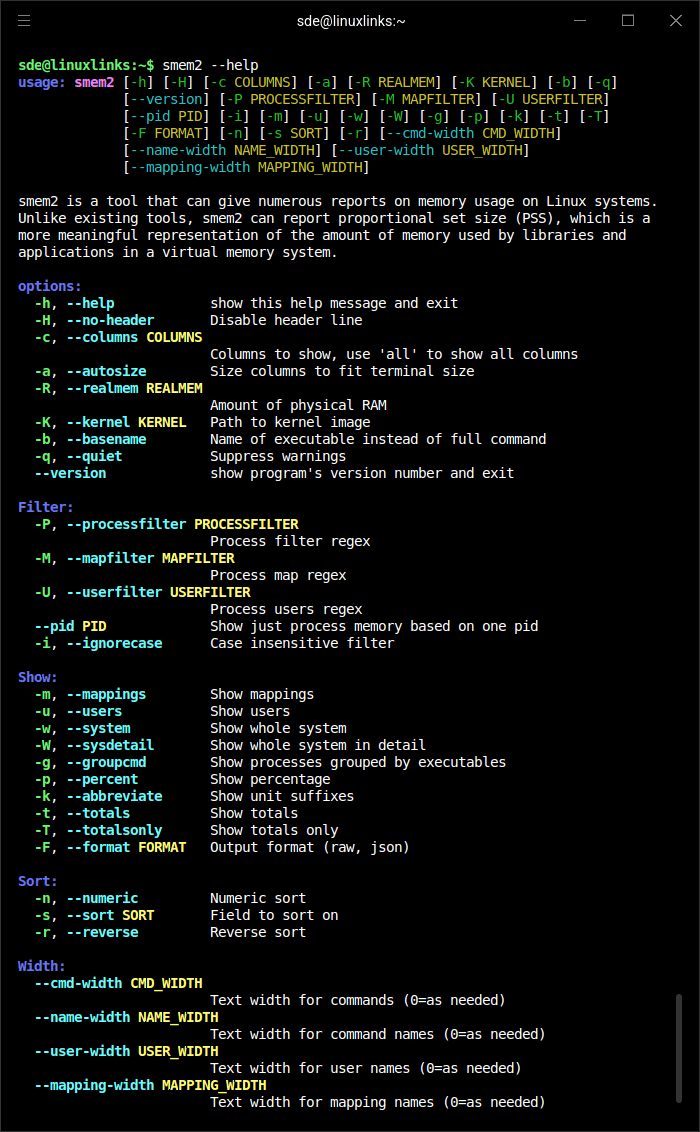Click the '--quiet' option text
The image size is (700, 1132).
(94, 456)
